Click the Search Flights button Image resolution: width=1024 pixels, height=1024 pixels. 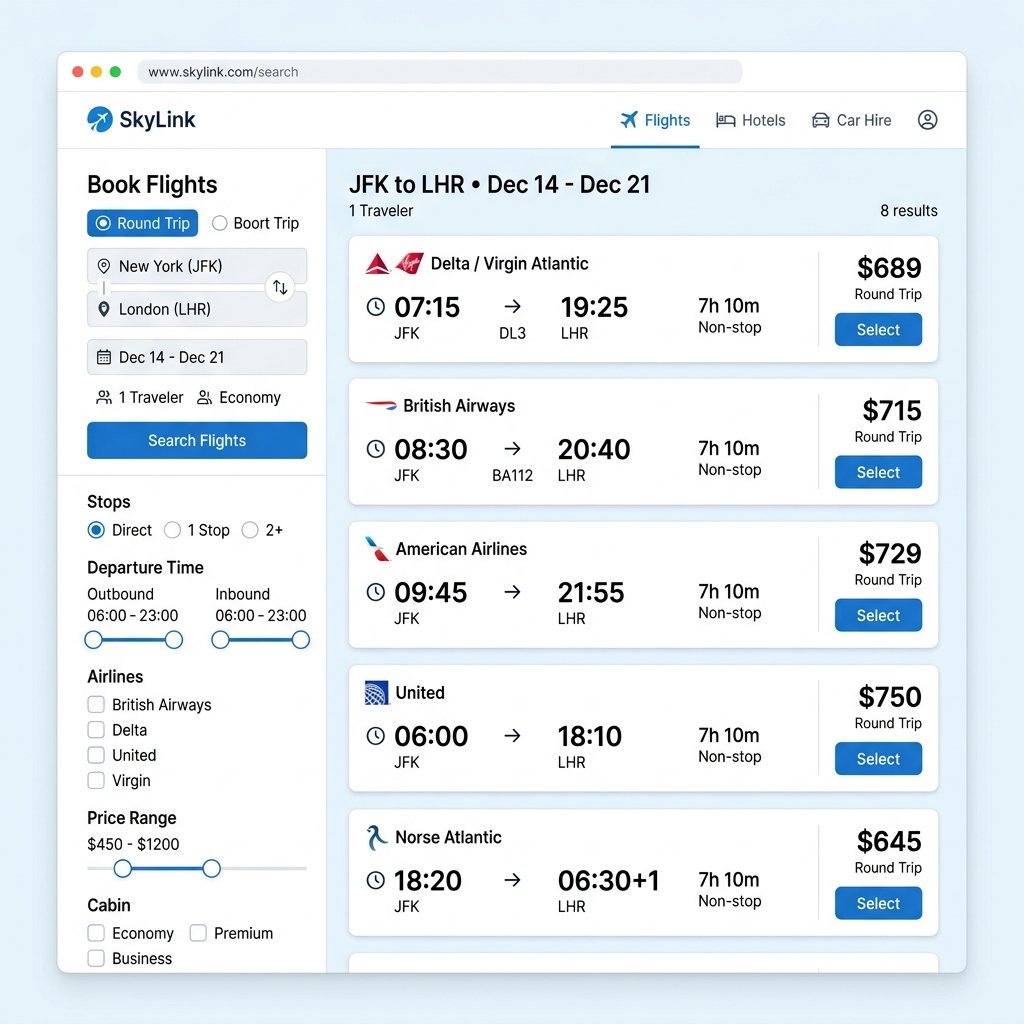pyautogui.click(x=197, y=440)
